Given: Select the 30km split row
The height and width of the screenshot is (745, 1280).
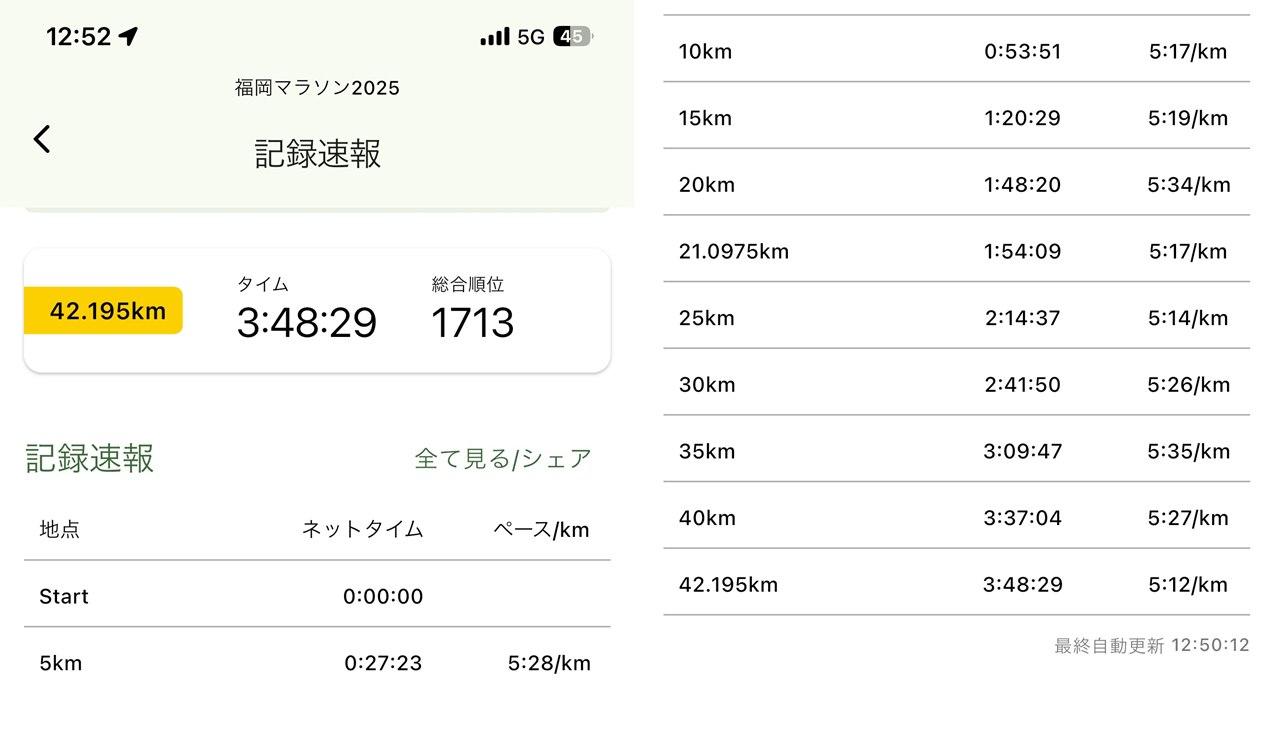Looking at the screenshot, I should (955, 385).
